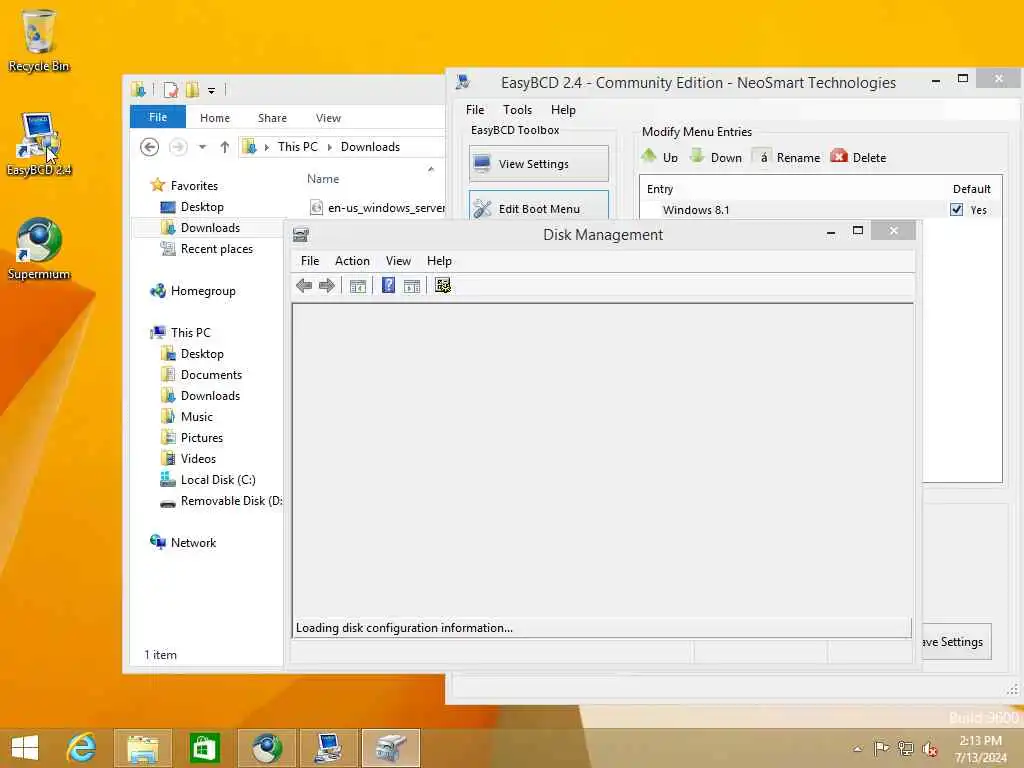1024x768 pixels.
Task: Click the Save Settings button in EasyBCD
Action: [x=957, y=642]
